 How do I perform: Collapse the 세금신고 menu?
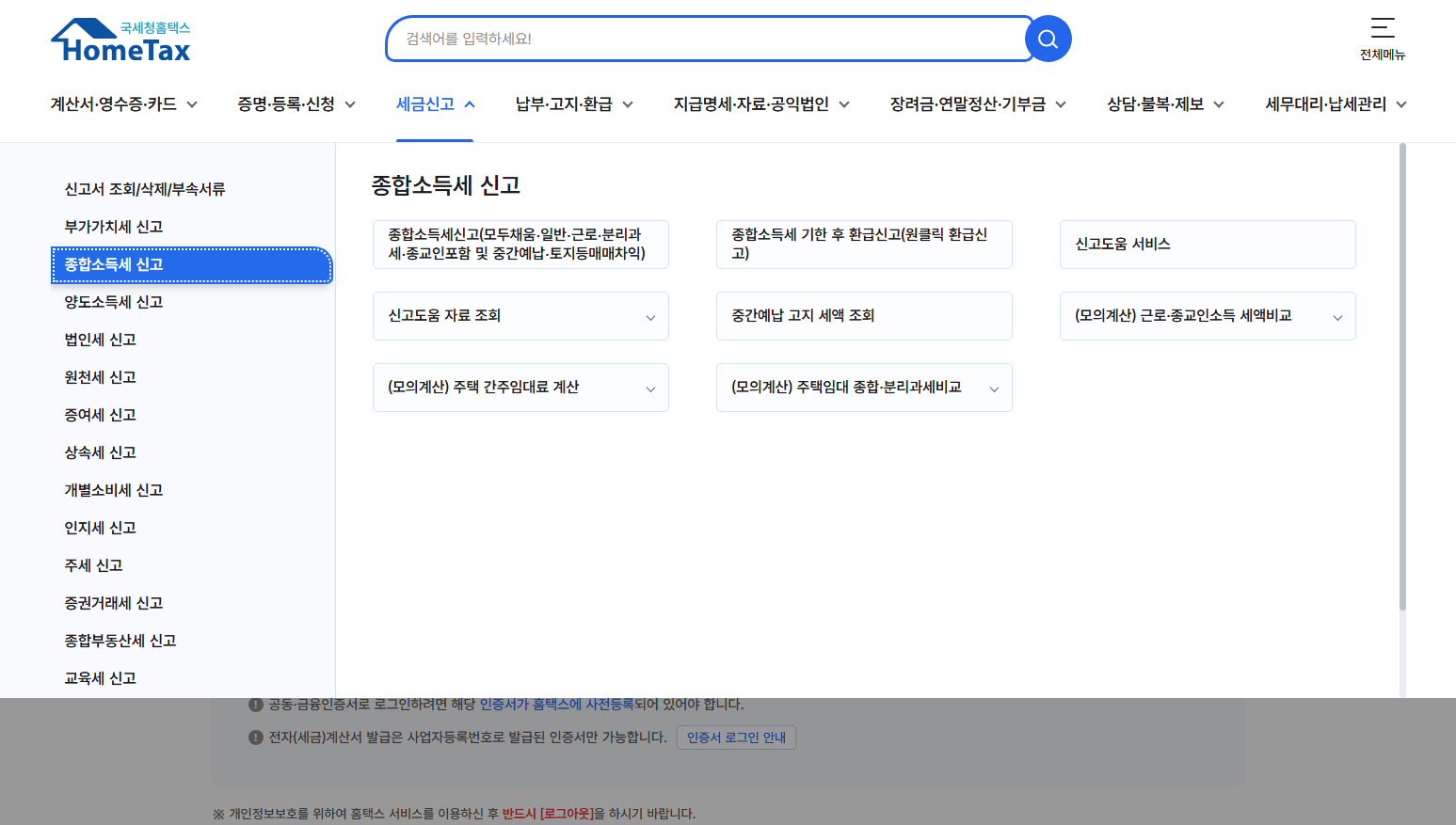tap(435, 104)
